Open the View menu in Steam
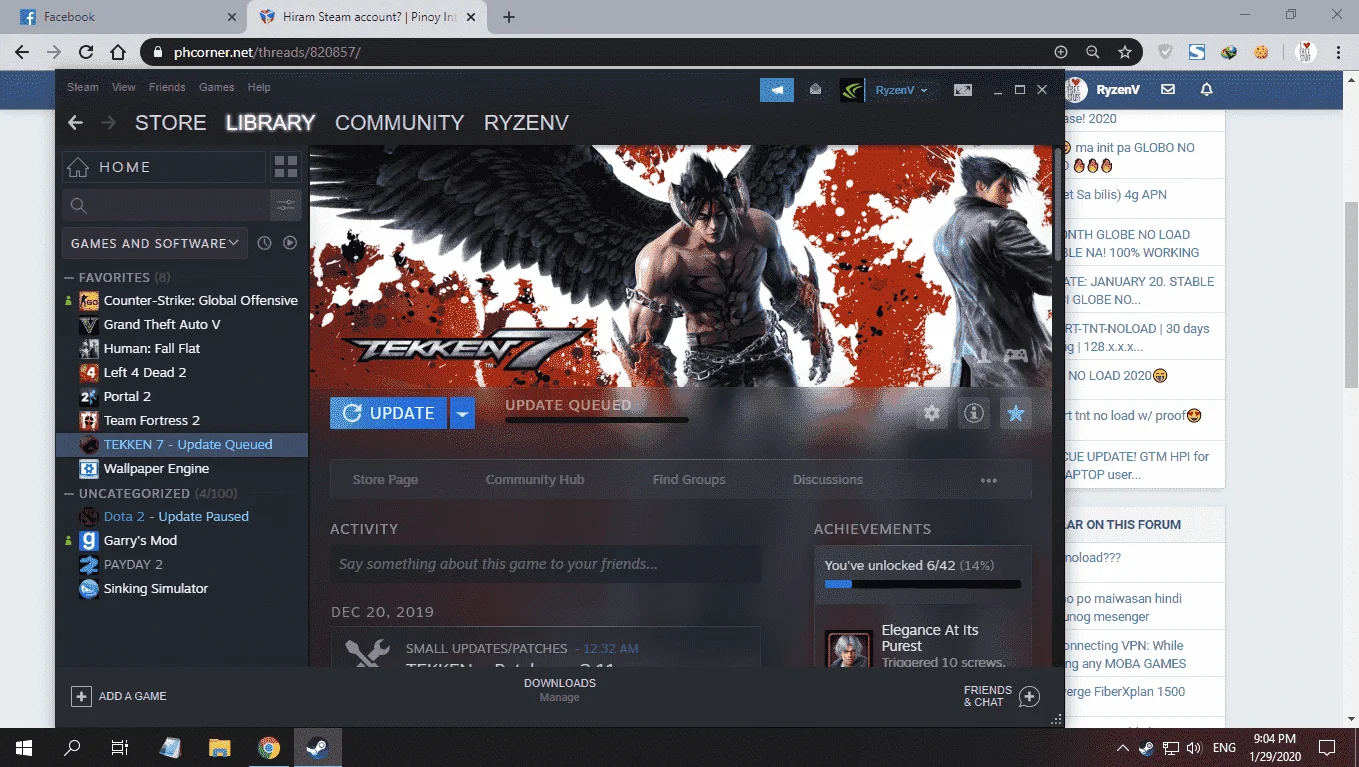This screenshot has height=767, width=1359. [123, 87]
